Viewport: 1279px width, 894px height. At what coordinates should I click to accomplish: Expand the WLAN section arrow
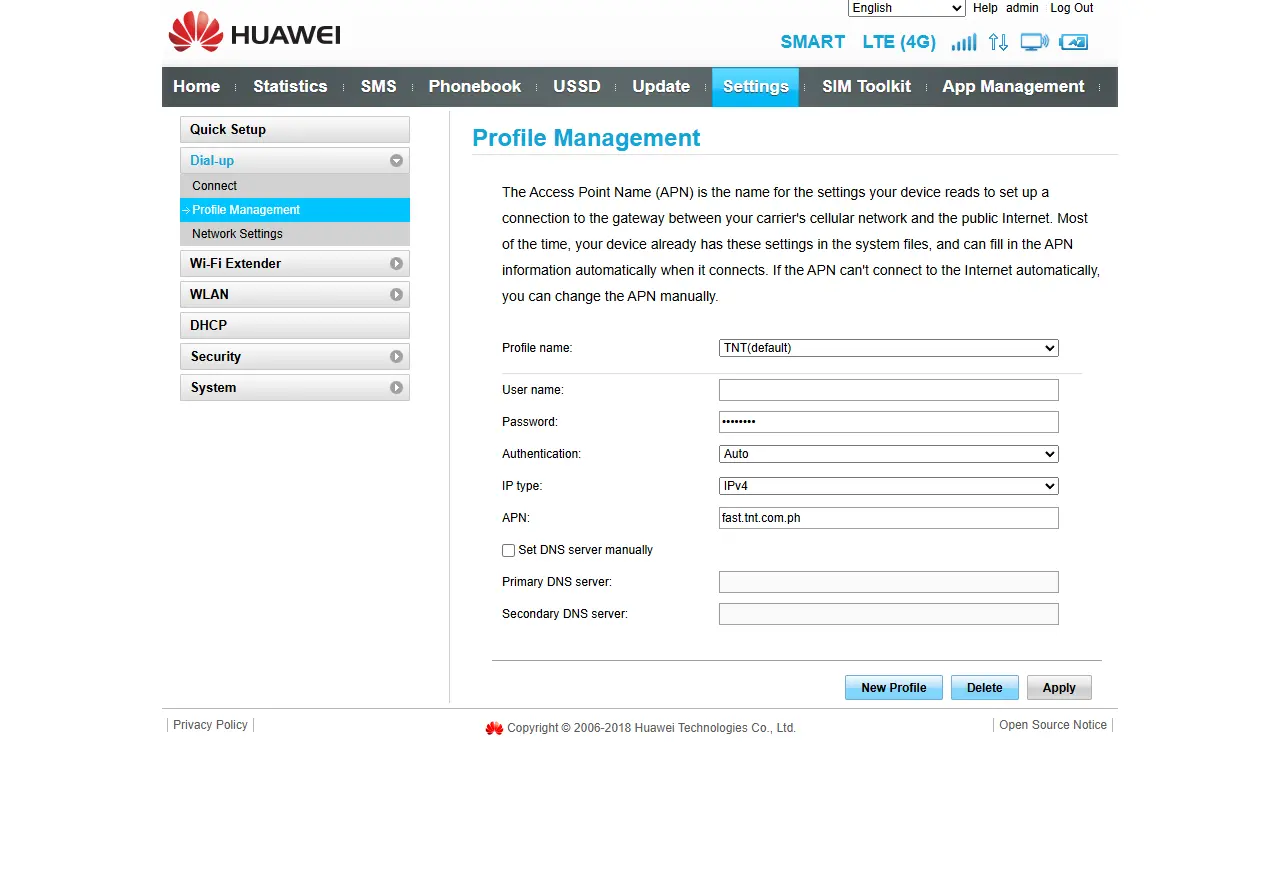click(396, 294)
